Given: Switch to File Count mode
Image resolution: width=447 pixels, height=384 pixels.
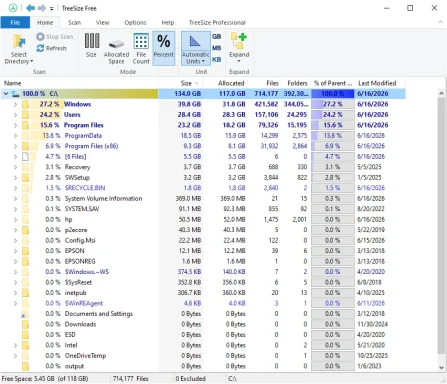Looking at the screenshot, I should (x=141, y=49).
